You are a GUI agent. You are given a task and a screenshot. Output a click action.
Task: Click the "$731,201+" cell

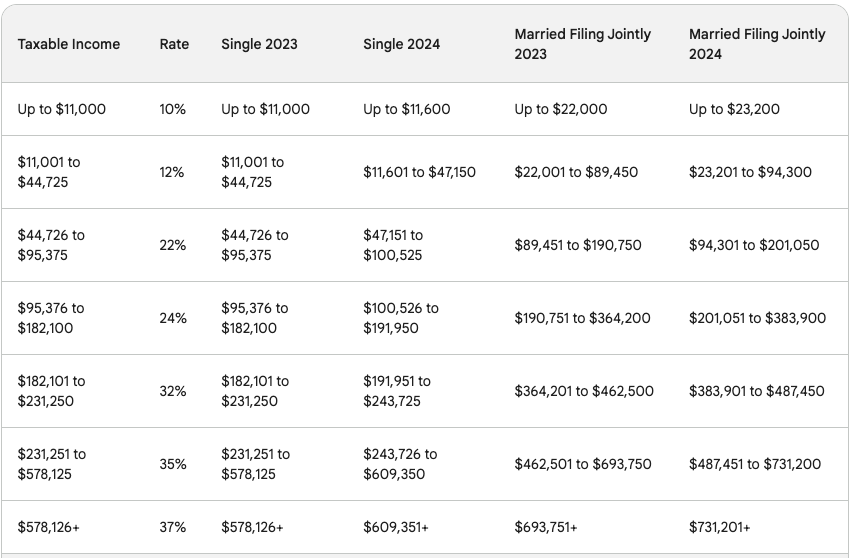[x=720, y=527]
